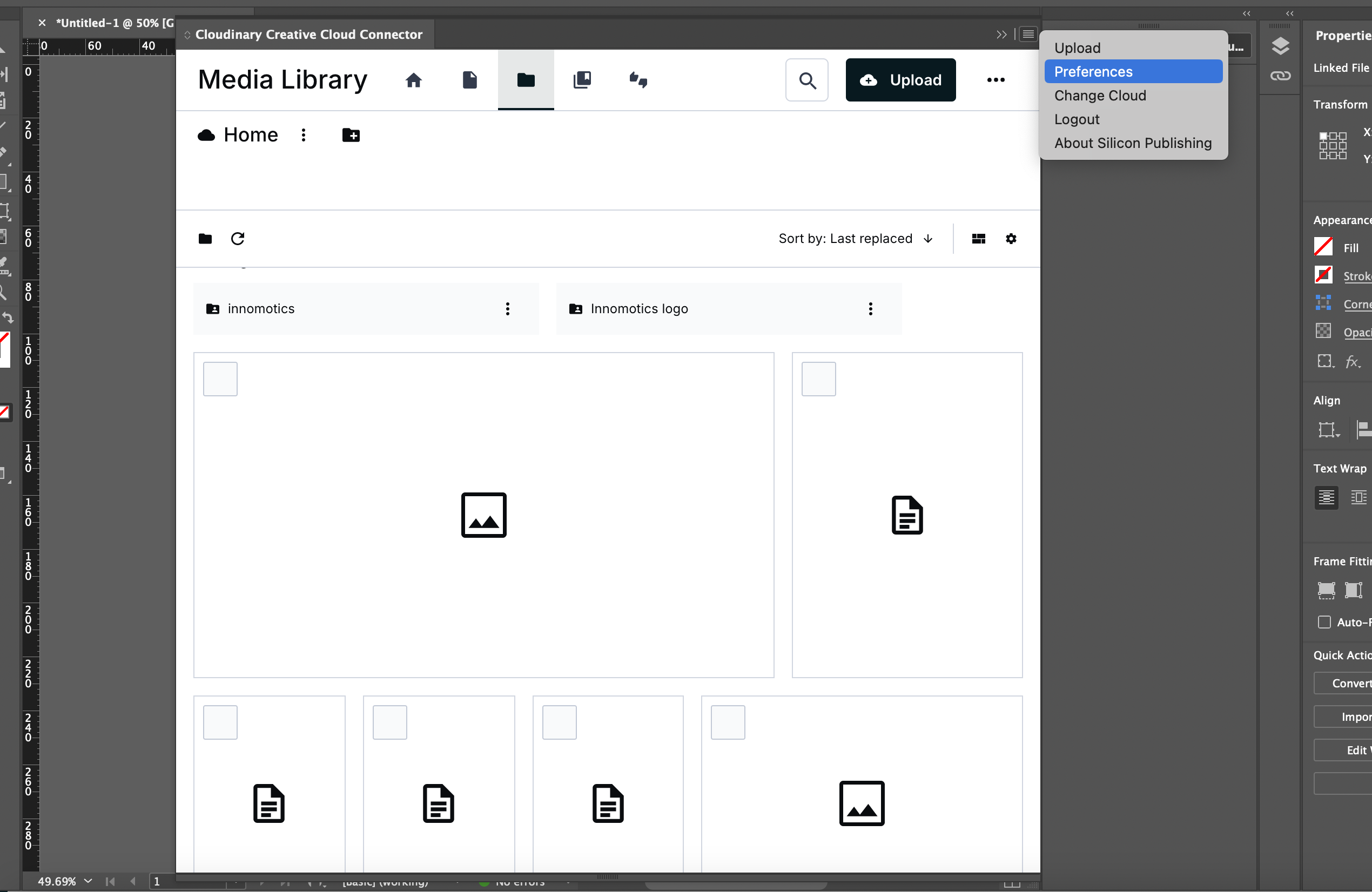Go to the previous page arrow
The height and width of the screenshot is (892, 1372).
[x=133, y=882]
